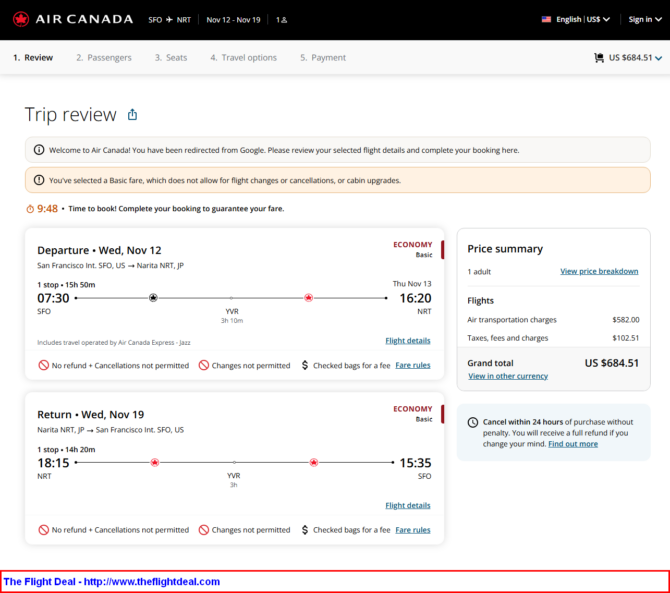The image size is (670, 593).
Task: Go to the 3. Seats step
Action: tap(171, 58)
